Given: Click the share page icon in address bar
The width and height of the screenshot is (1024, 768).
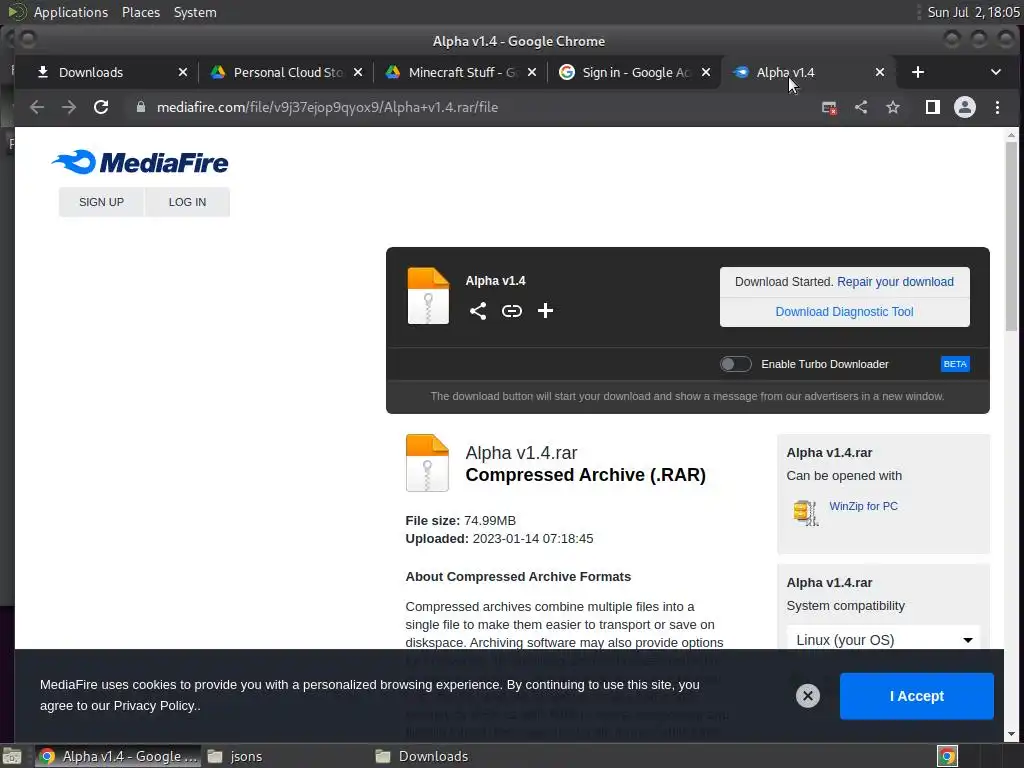Looking at the screenshot, I should point(861,107).
